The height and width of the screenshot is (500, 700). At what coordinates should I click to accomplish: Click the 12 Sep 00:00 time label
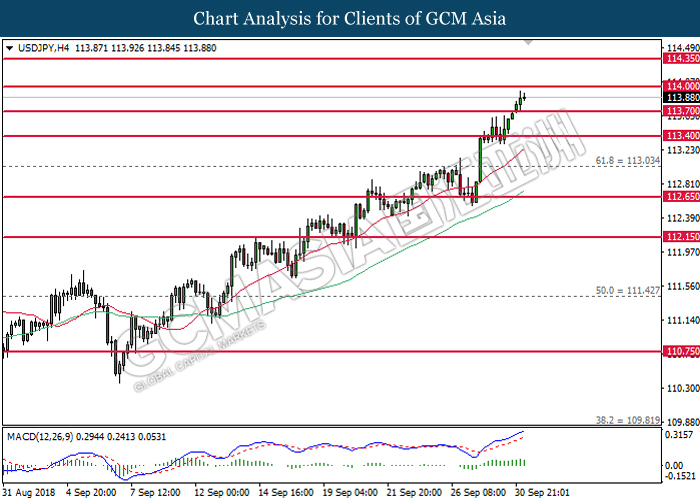pyautogui.click(x=222, y=492)
